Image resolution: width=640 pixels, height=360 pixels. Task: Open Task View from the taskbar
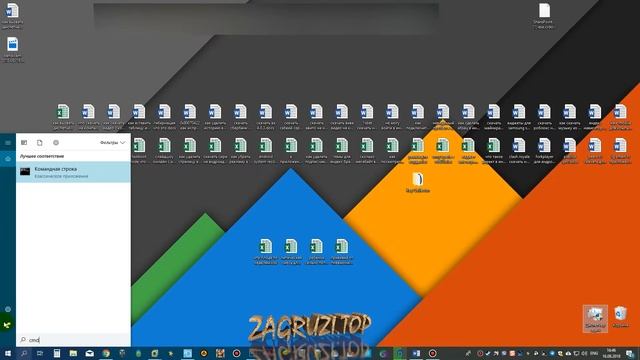coord(40,353)
